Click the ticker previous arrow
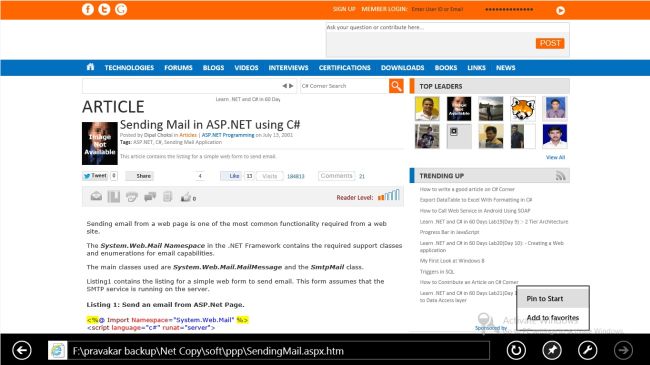This screenshot has width=650, height=365. 284,86
